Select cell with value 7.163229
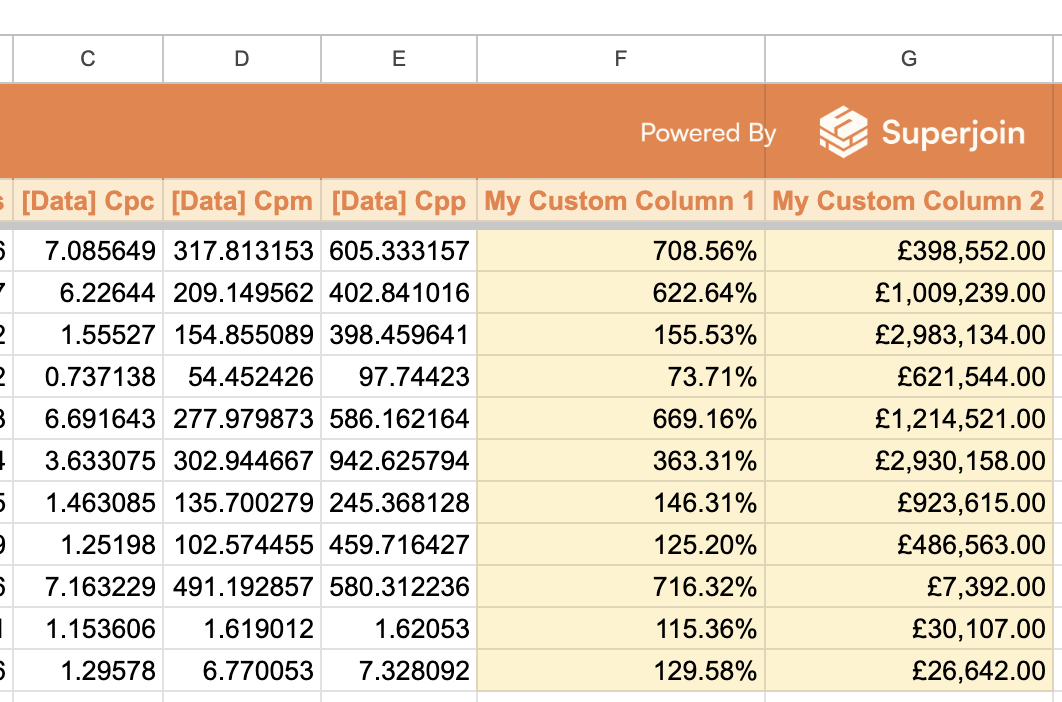This screenshot has height=702, width=1062. click(x=88, y=587)
